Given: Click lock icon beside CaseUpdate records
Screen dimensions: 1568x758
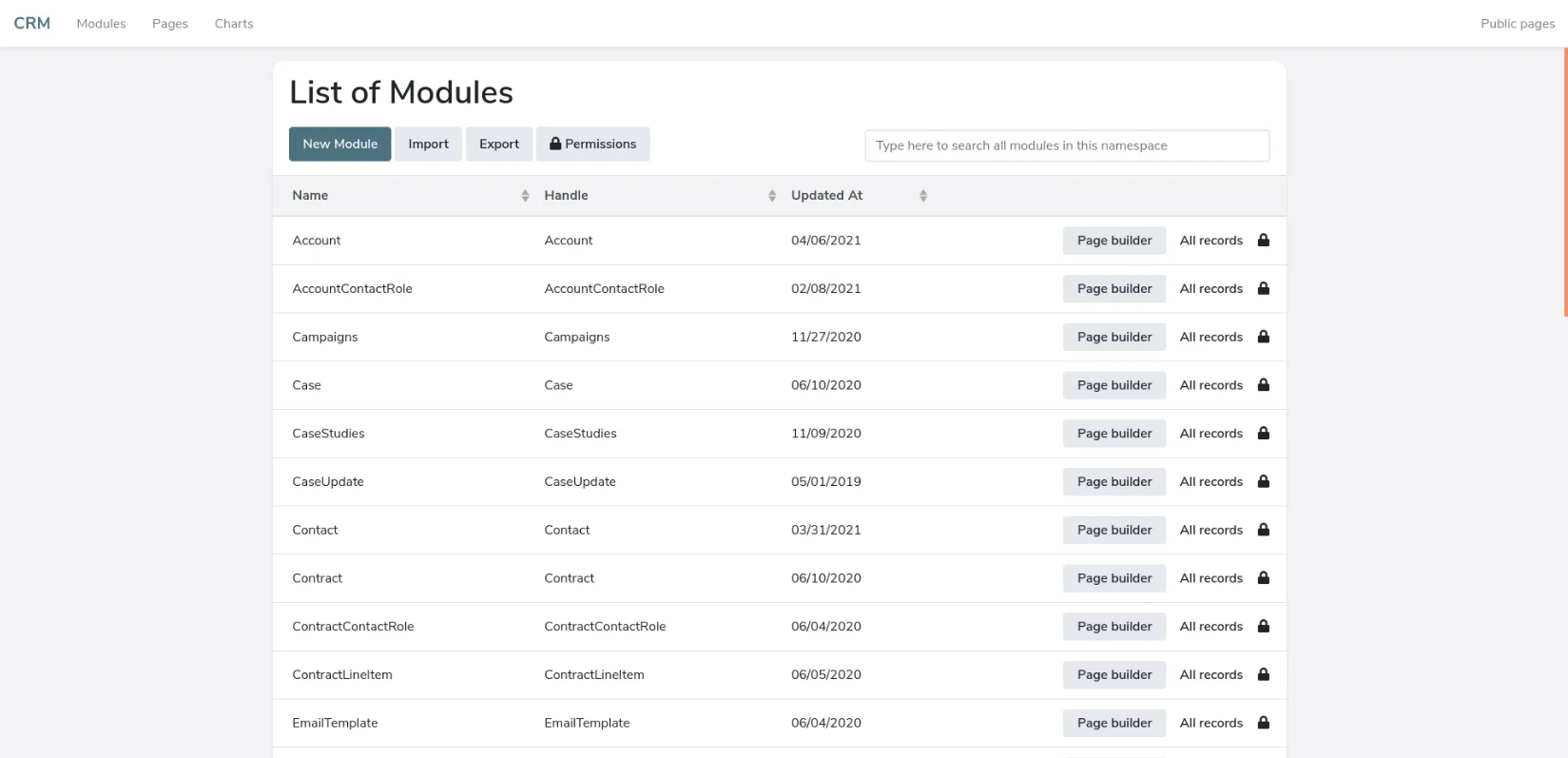Looking at the screenshot, I should [x=1264, y=481].
